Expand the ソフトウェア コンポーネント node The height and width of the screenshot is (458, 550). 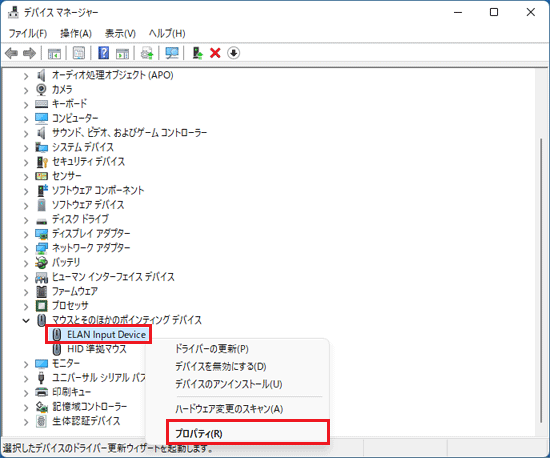point(26,191)
